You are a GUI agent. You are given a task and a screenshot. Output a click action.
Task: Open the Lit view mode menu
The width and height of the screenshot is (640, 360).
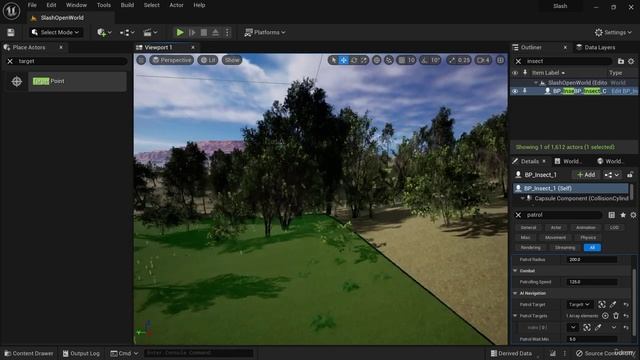click(x=208, y=60)
